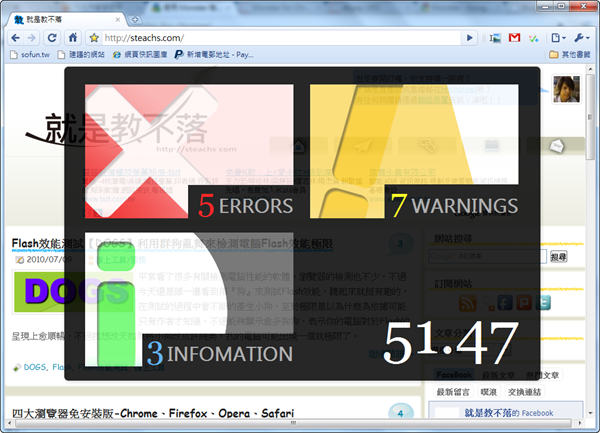Click the 3 INFOMATION panel
The width and height of the screenshot is (600, 433).
coord(189,300)
